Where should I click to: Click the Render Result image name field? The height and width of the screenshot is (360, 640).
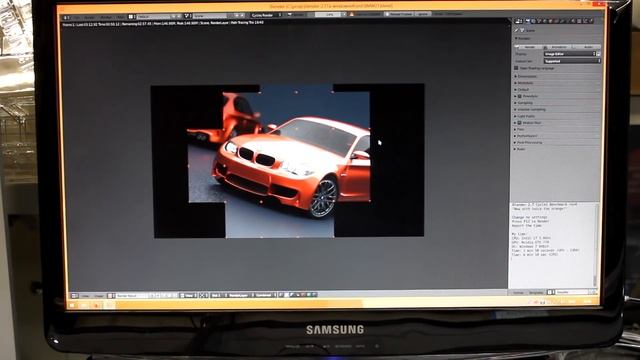point(131,296)
